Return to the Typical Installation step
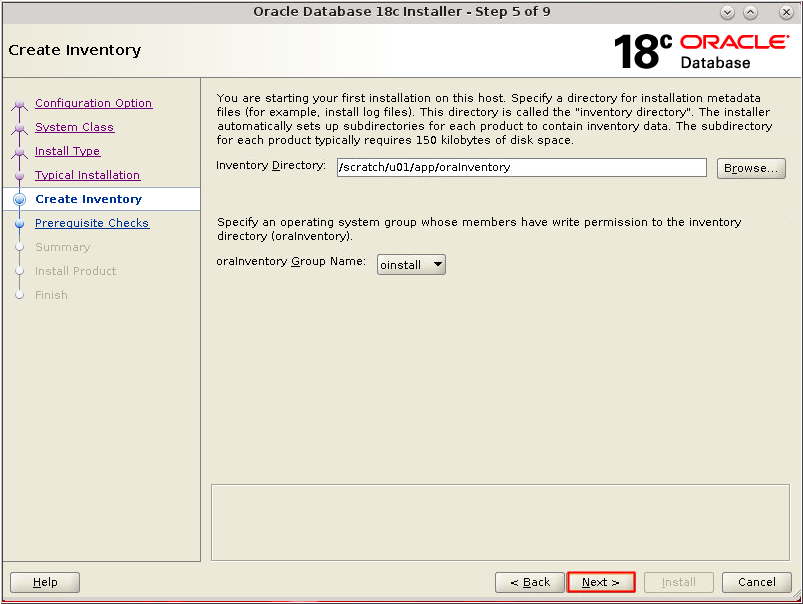Image resolution: width=803 pixels, height=604 pixels. pyautogui.click(x=87, y=175)
